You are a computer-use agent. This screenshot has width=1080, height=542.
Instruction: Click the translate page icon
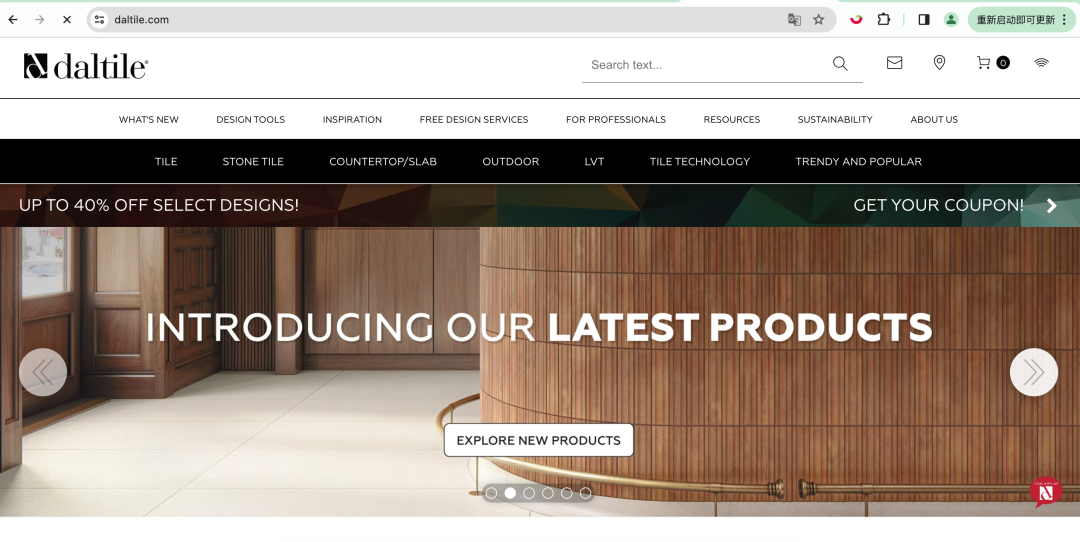(x=794, y=20)
